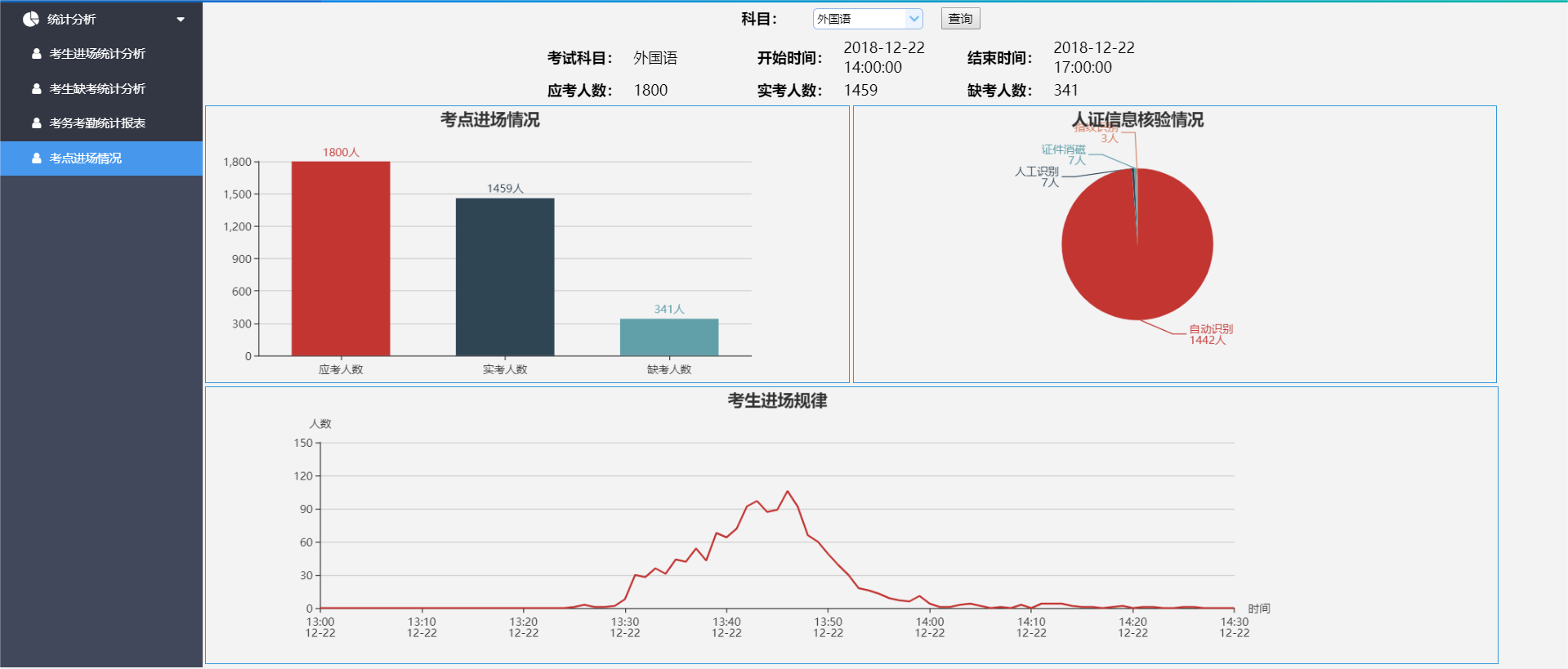Click the 统计分析 menu header
This screenshot has width=1568, height=669.
coord(101,19)
